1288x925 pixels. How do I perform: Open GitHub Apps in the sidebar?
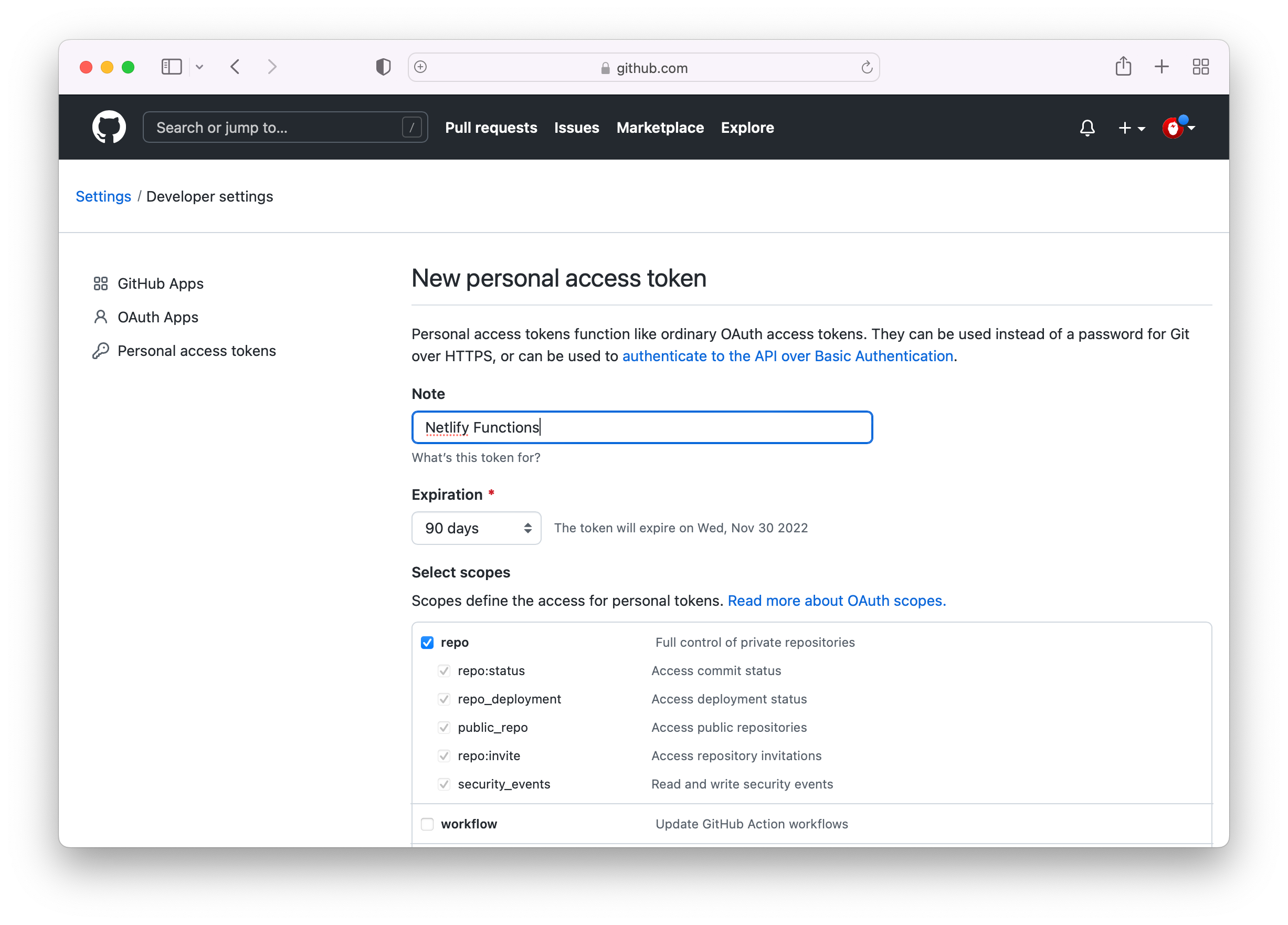160,283
